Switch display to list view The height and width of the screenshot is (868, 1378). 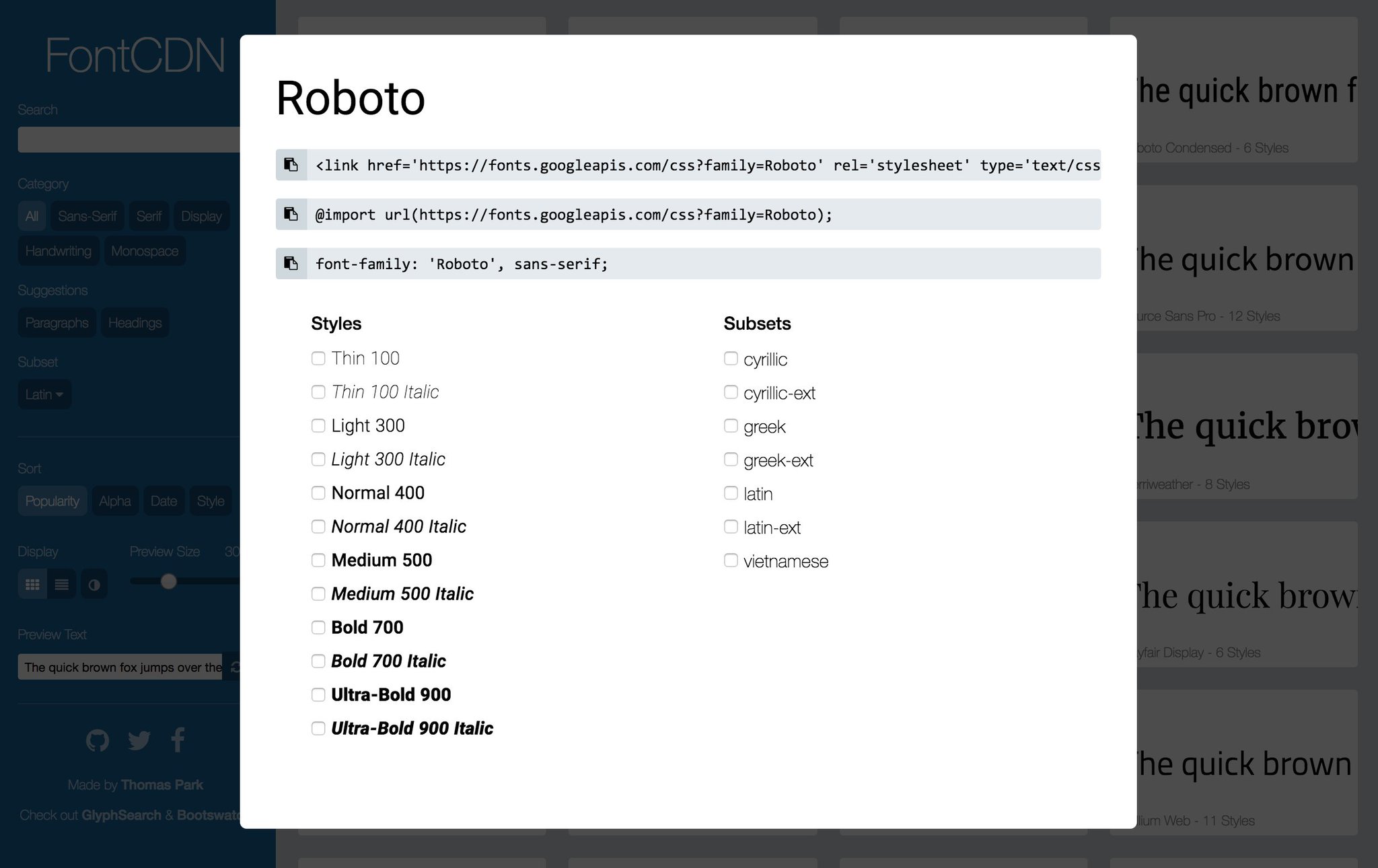62,583
